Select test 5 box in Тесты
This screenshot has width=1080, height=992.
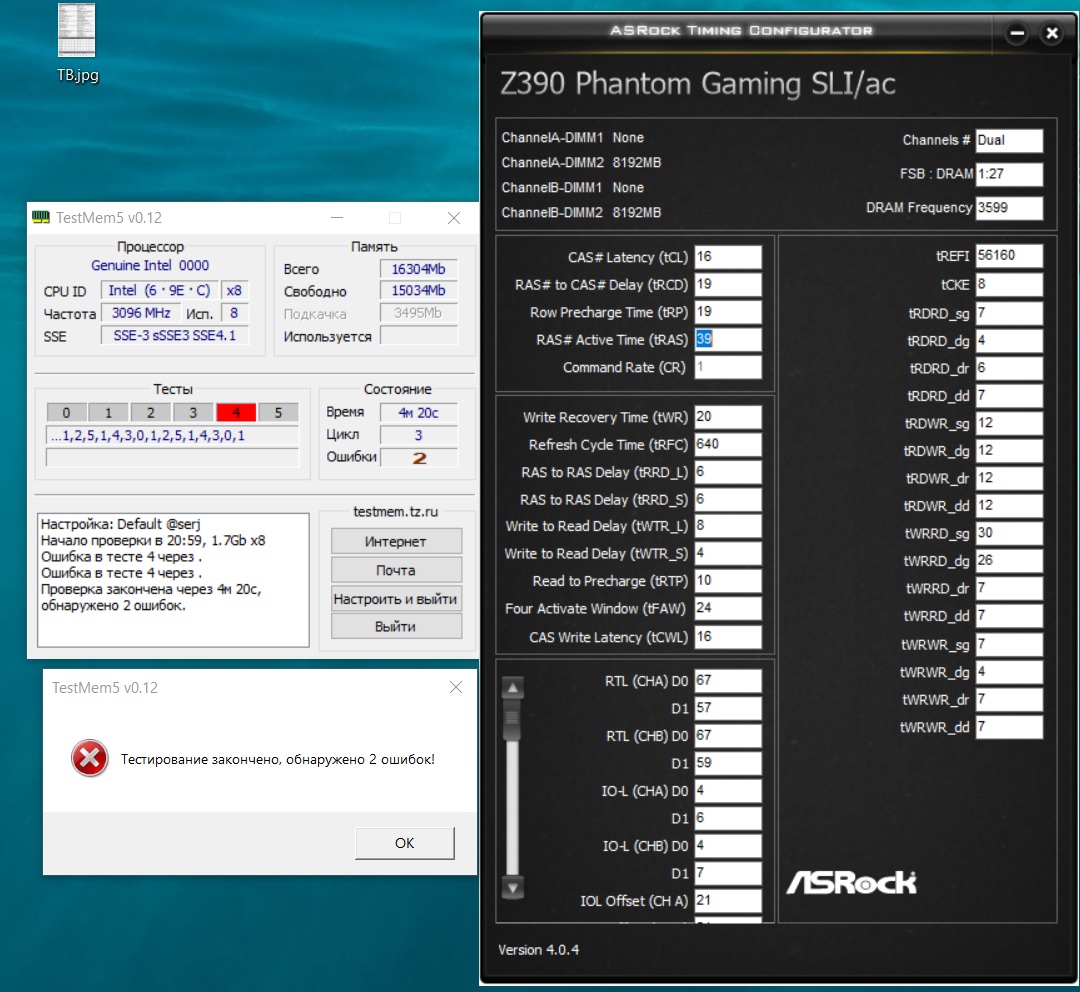(278, 413)
